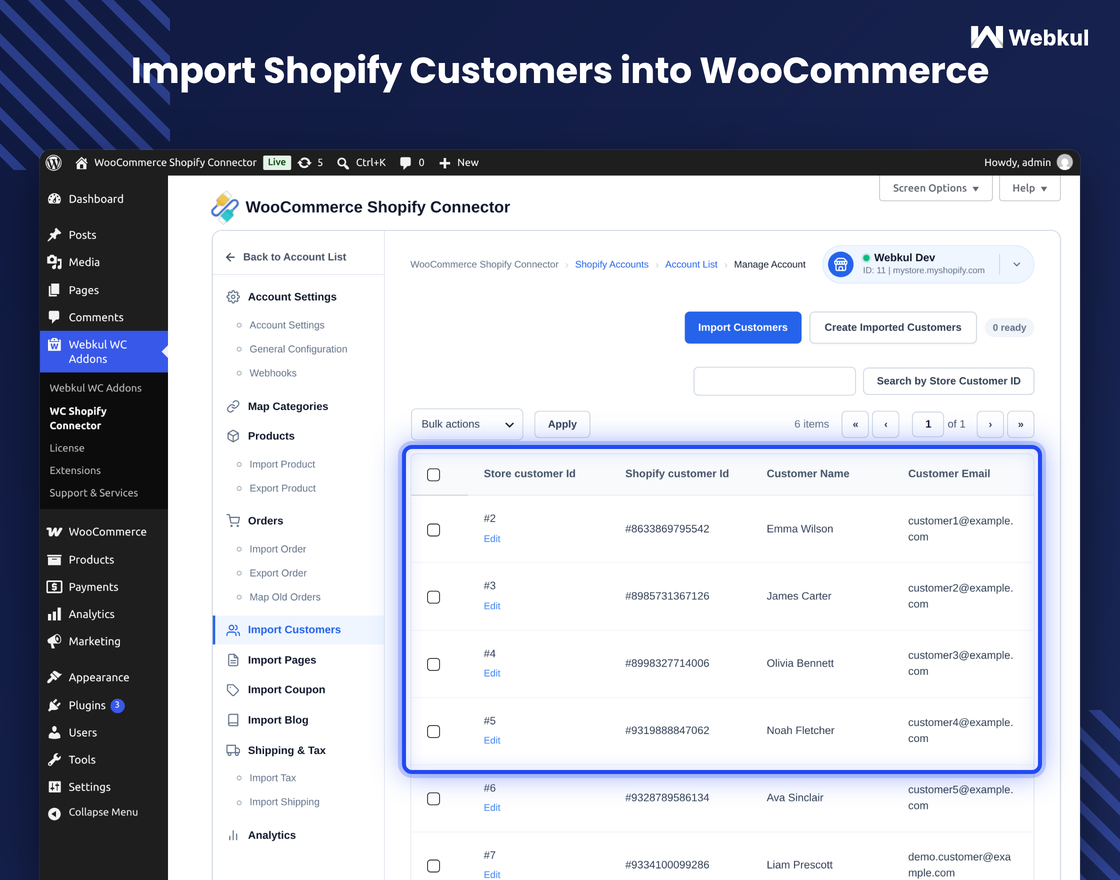
Task: Click Back to Account List link
Action: (x=286, y=256)
